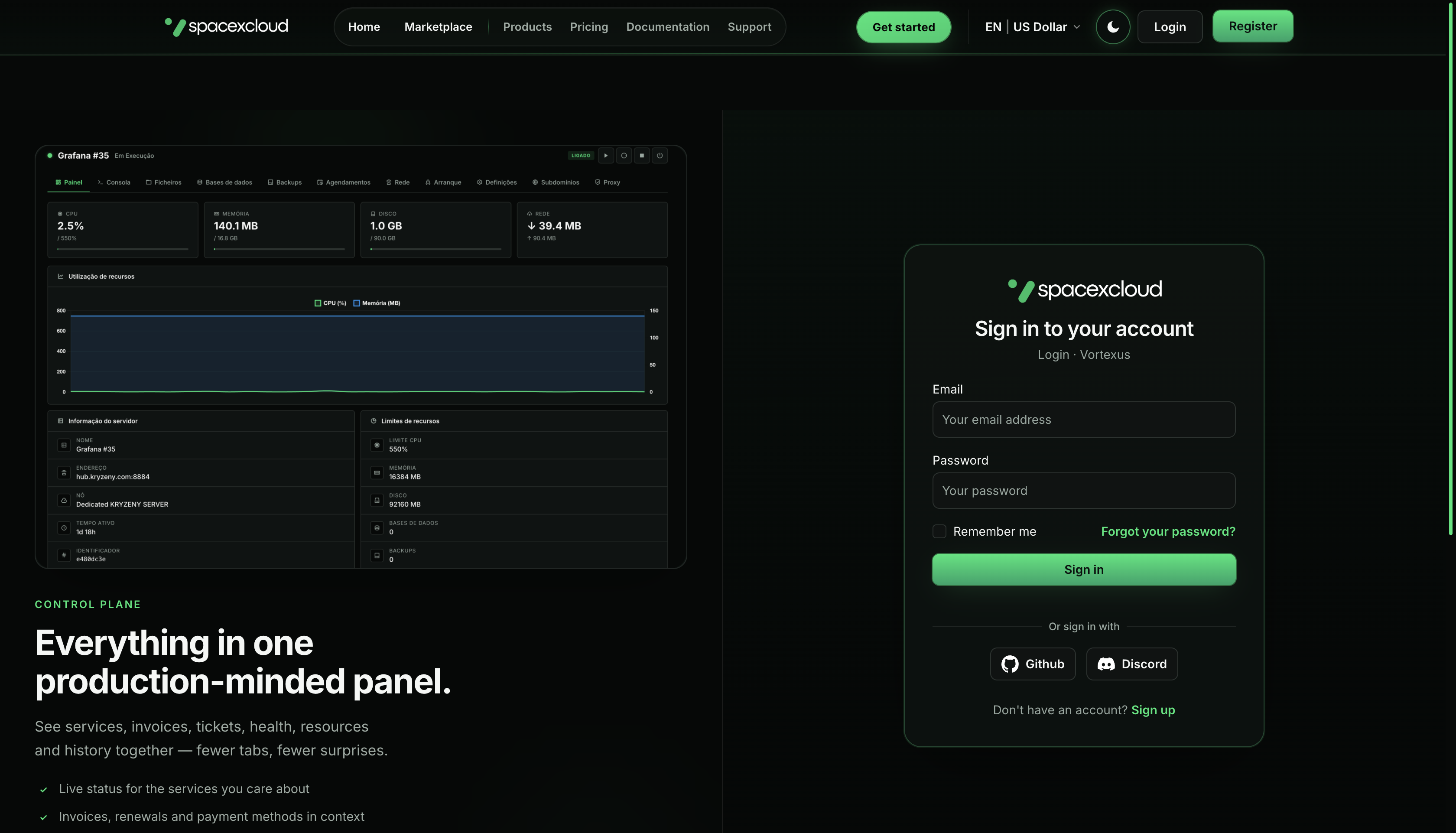Toggle dark mode with the moon icon
The height and width of the screenshot is (833, 1456).
[1112, 27]
